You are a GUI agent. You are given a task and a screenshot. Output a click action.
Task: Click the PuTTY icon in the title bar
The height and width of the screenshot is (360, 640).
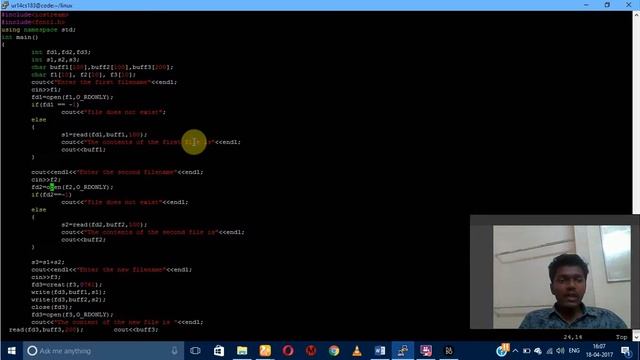(5, 5)
